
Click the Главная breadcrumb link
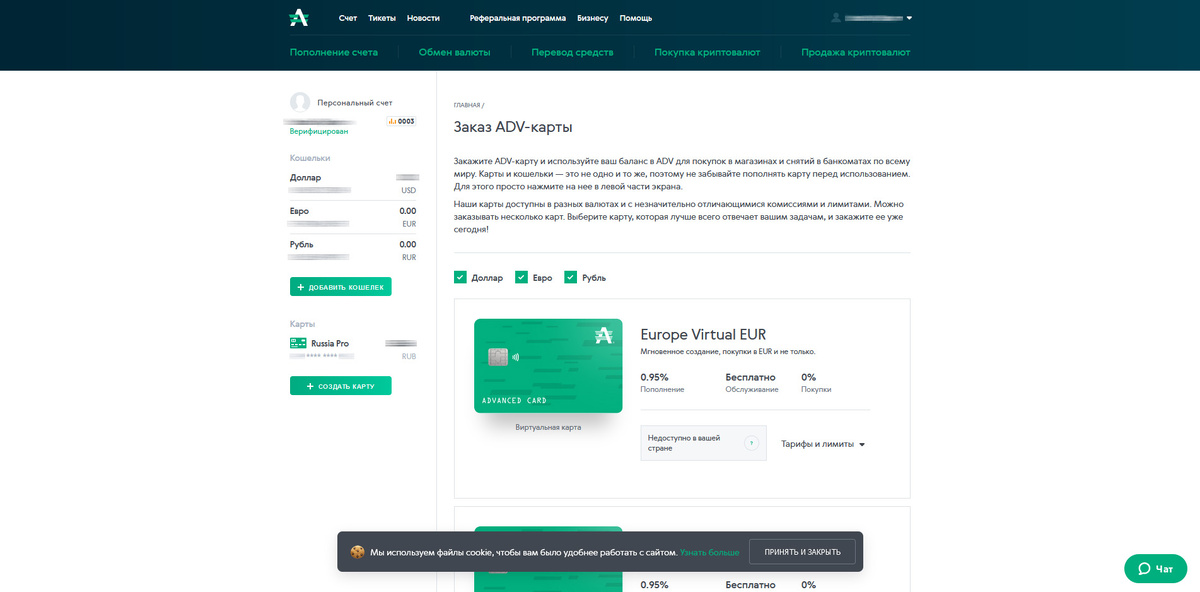467,104
